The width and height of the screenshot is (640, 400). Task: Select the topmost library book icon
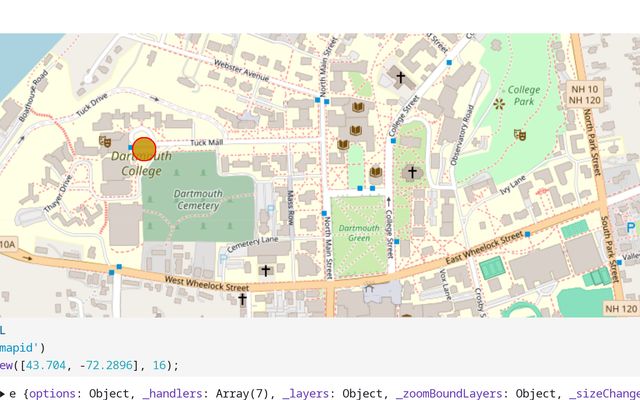click(x=359, y=107)
